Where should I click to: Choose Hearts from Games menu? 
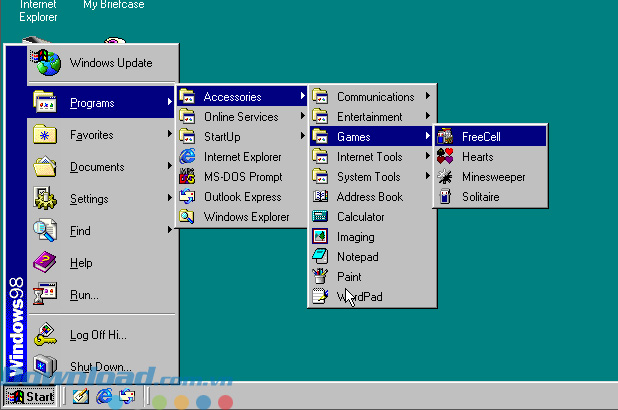click(x=491, y=157)
